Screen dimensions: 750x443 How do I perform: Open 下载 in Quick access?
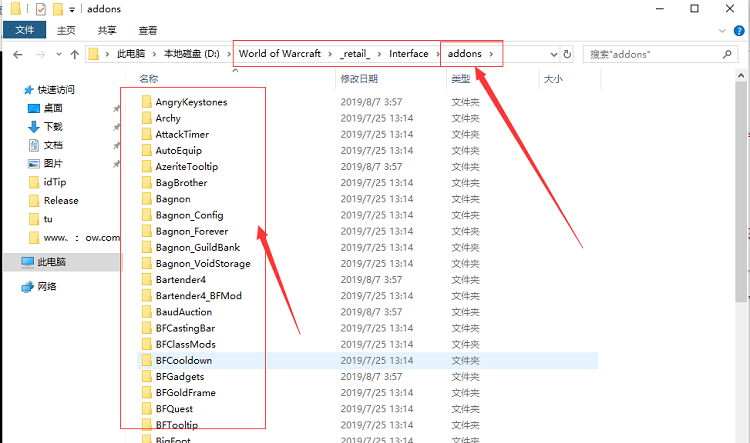tap(53, 126)
